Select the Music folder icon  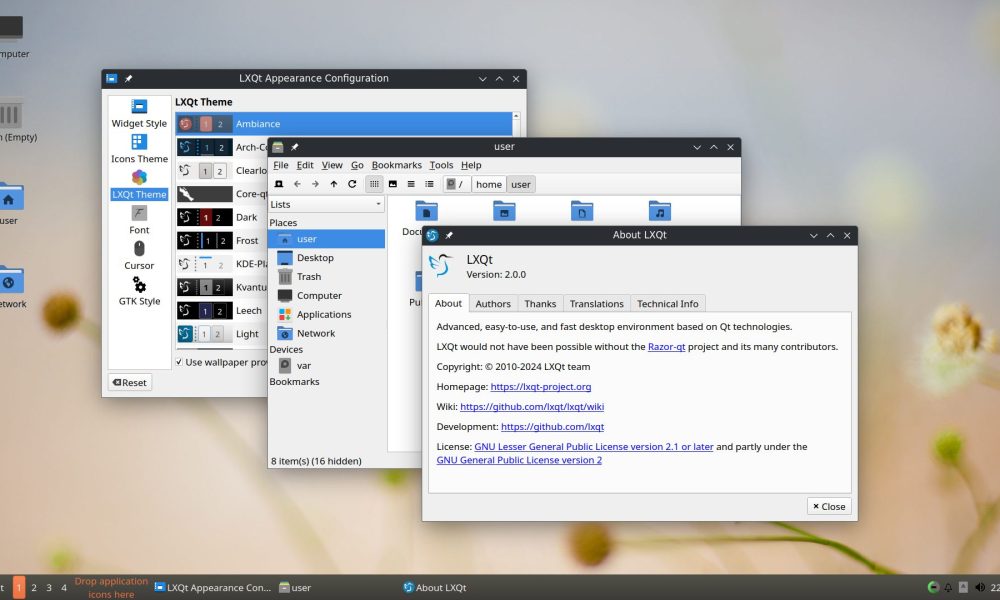[659, 210]
